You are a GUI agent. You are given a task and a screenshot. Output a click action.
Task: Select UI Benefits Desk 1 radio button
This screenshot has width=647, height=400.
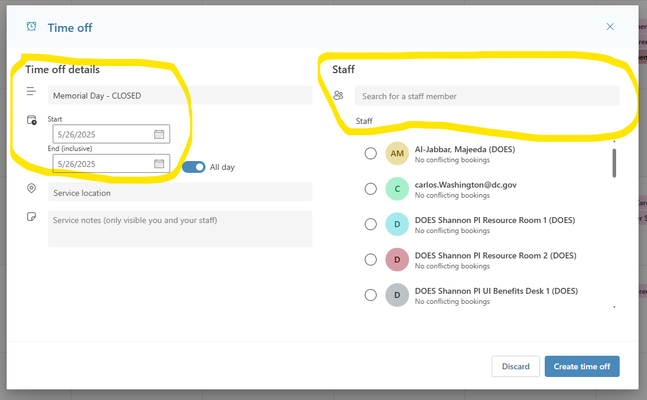coord(371,295)
